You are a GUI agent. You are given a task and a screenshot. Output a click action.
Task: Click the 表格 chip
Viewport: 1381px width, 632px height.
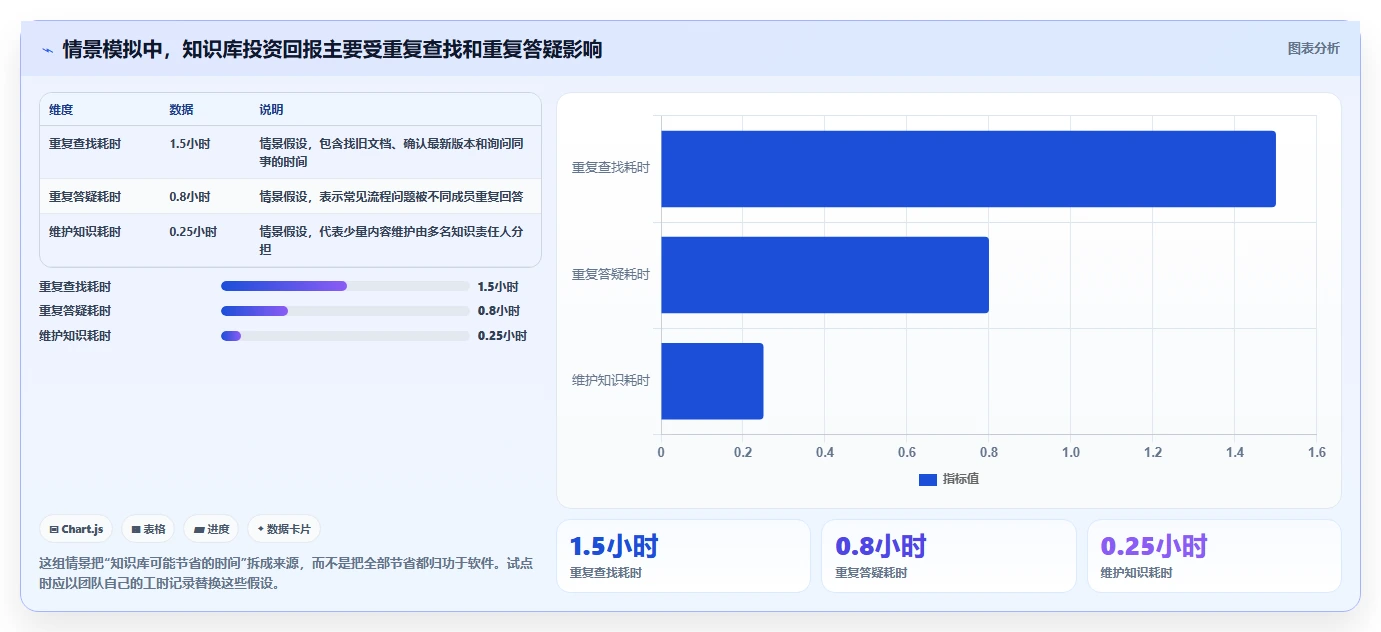point(148,529)
